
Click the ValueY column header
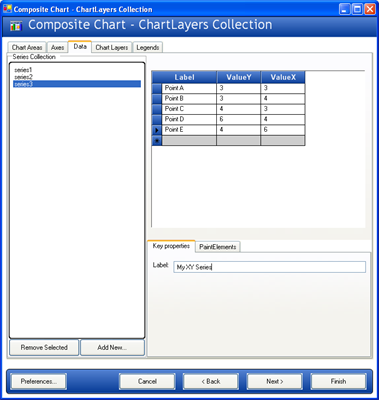point(239,77)
